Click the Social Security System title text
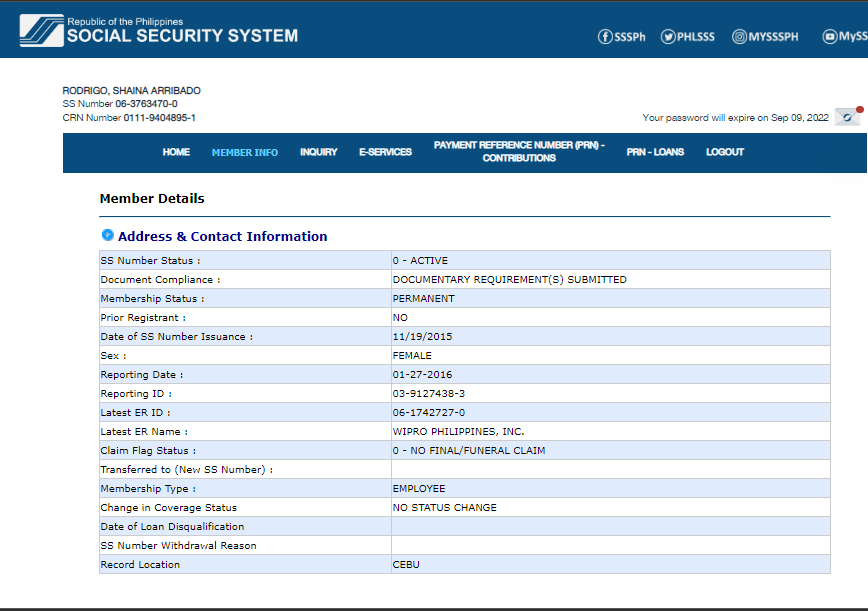The image size is (868, 611). click(x=182, y=36)
